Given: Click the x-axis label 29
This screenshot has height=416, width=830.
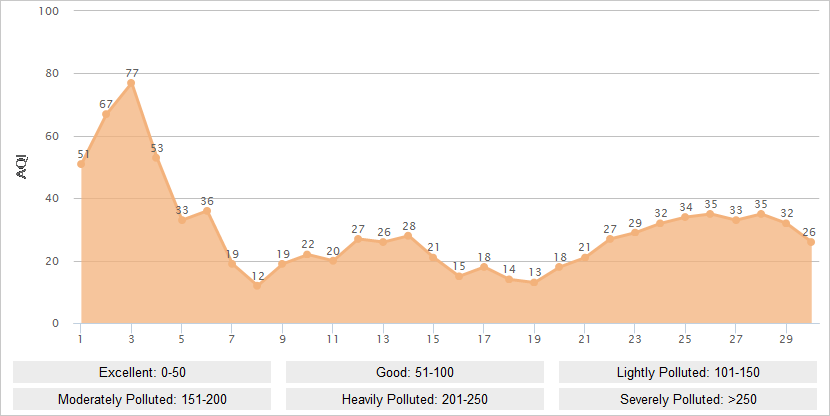Looking at the screenshot, I should [x=786, y=339].
